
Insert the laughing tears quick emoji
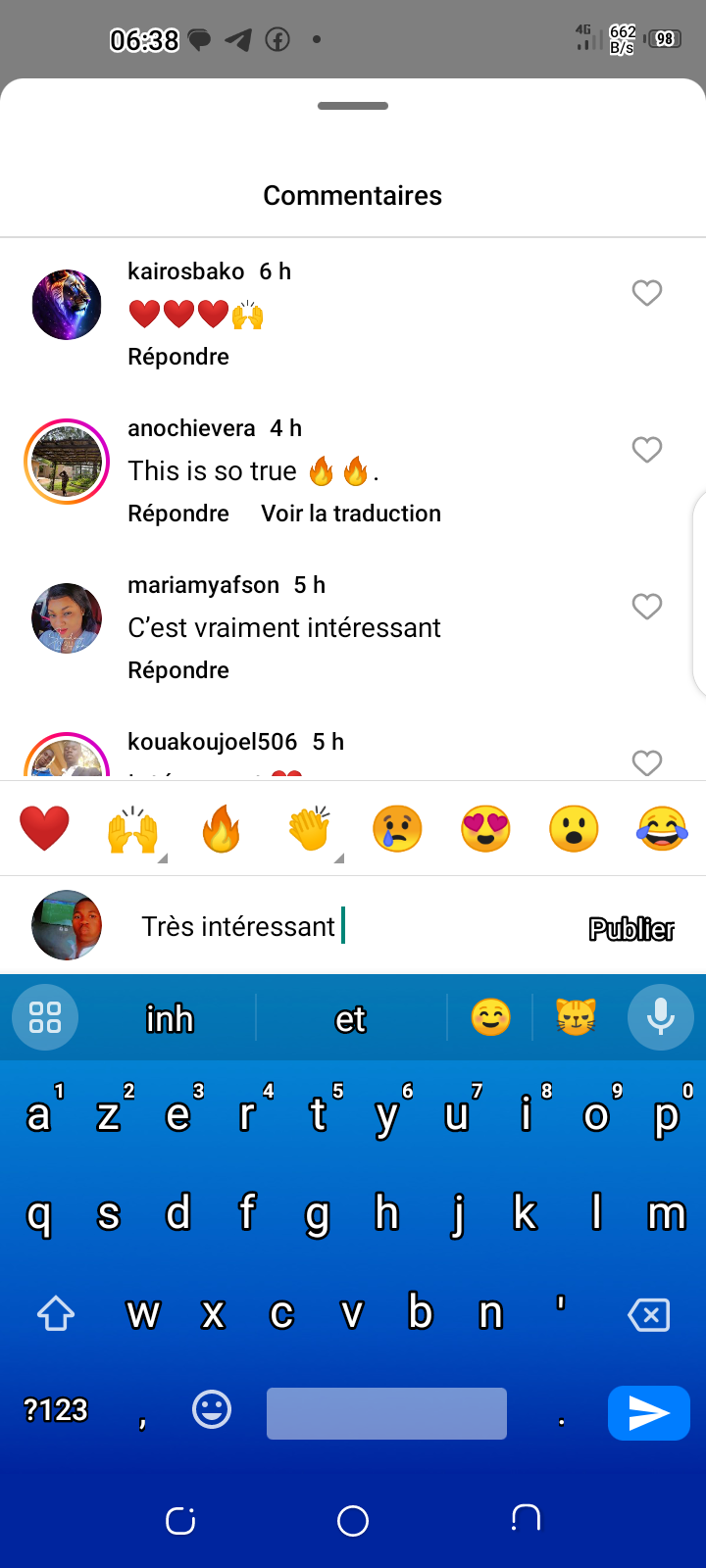662,829
